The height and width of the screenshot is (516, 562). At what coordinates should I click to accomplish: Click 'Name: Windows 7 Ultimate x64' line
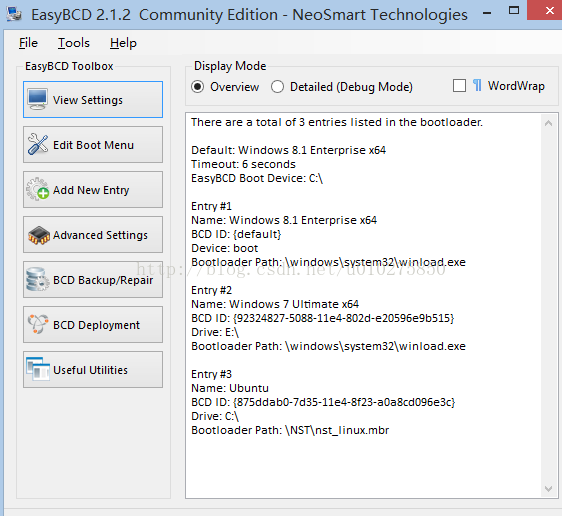point(275,304)
